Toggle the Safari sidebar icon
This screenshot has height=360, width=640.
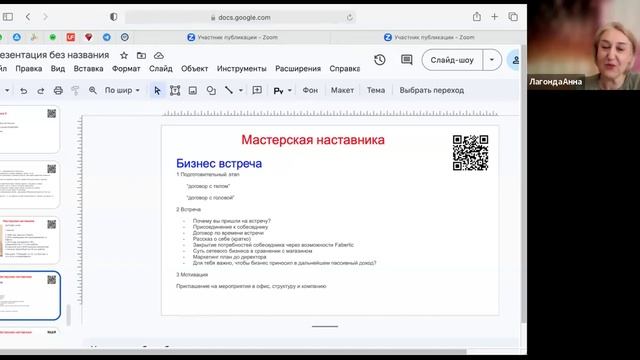click(x=8, y=17)
